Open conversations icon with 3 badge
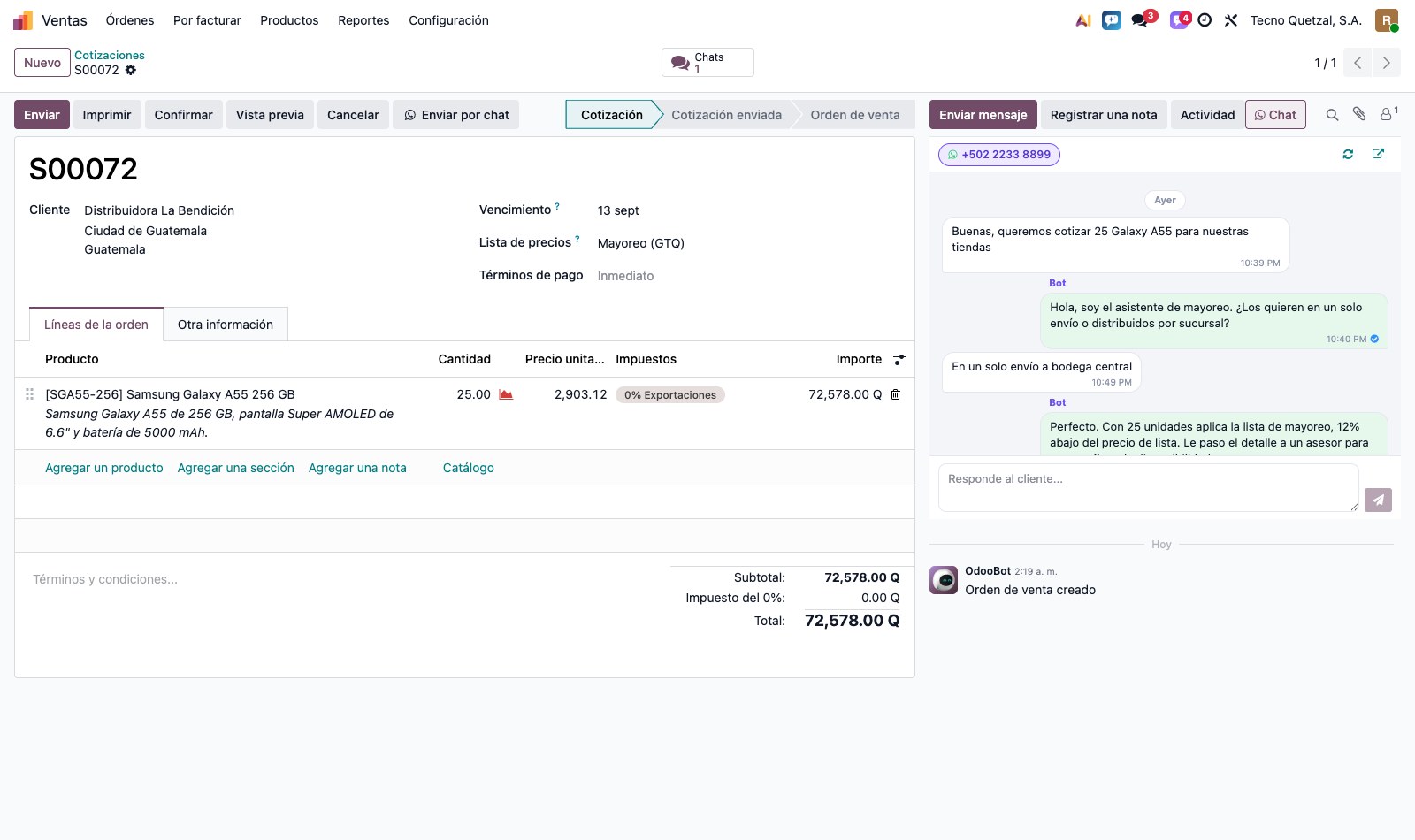This screenshot has height=840, width=1415. pos(1141,20)
